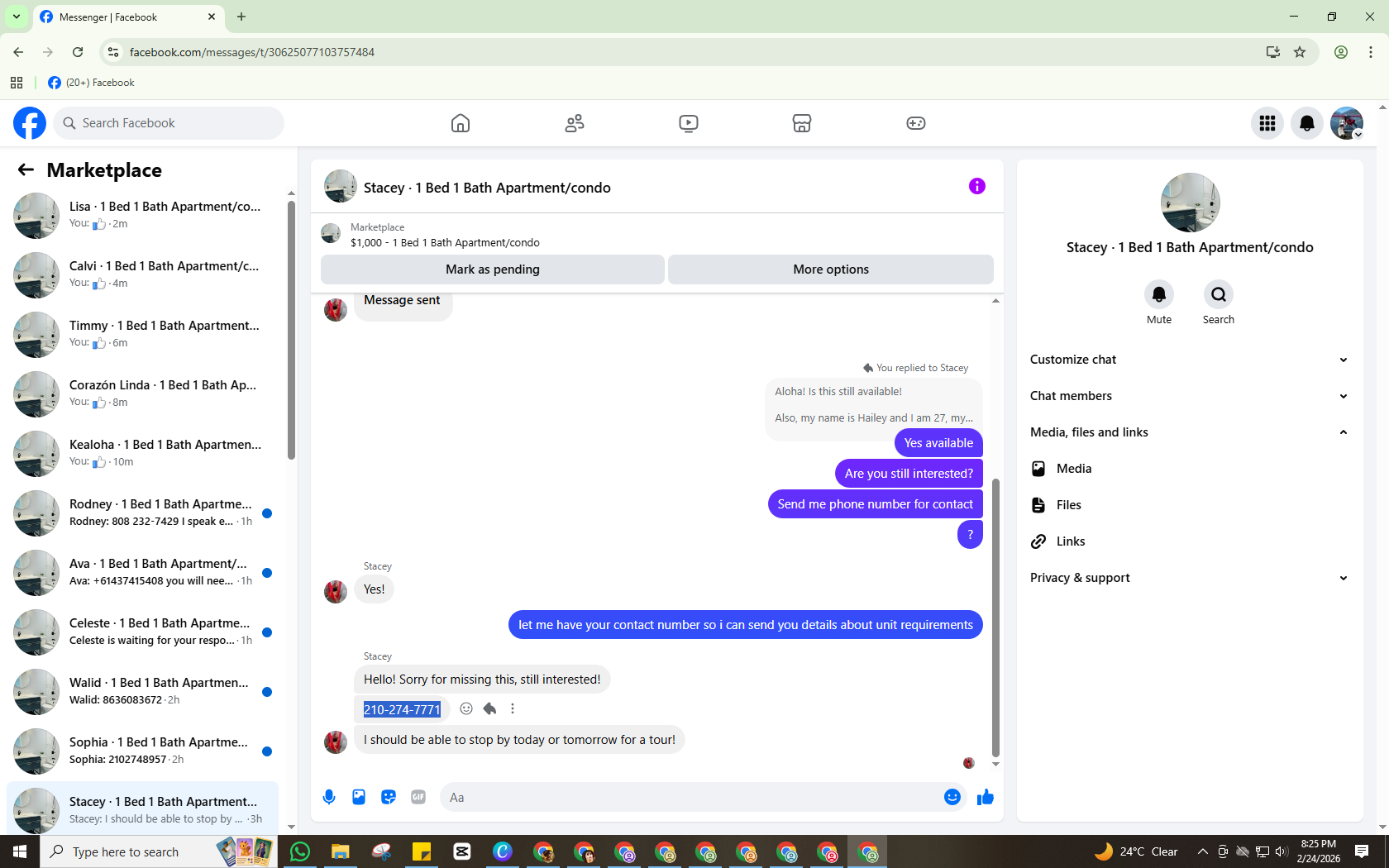Open Files in the files panel
This screenshot has width=1389, height=868.
1190,505
